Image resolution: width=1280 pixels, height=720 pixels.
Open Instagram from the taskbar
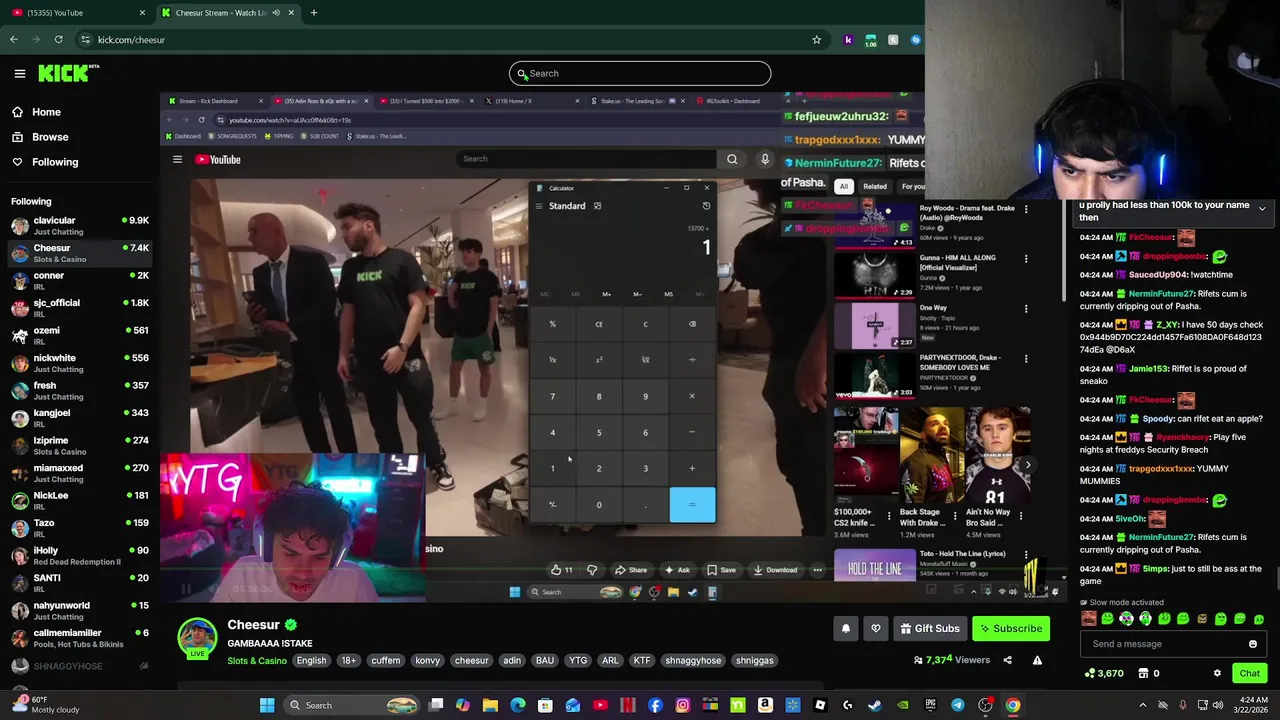pos(683,705)
